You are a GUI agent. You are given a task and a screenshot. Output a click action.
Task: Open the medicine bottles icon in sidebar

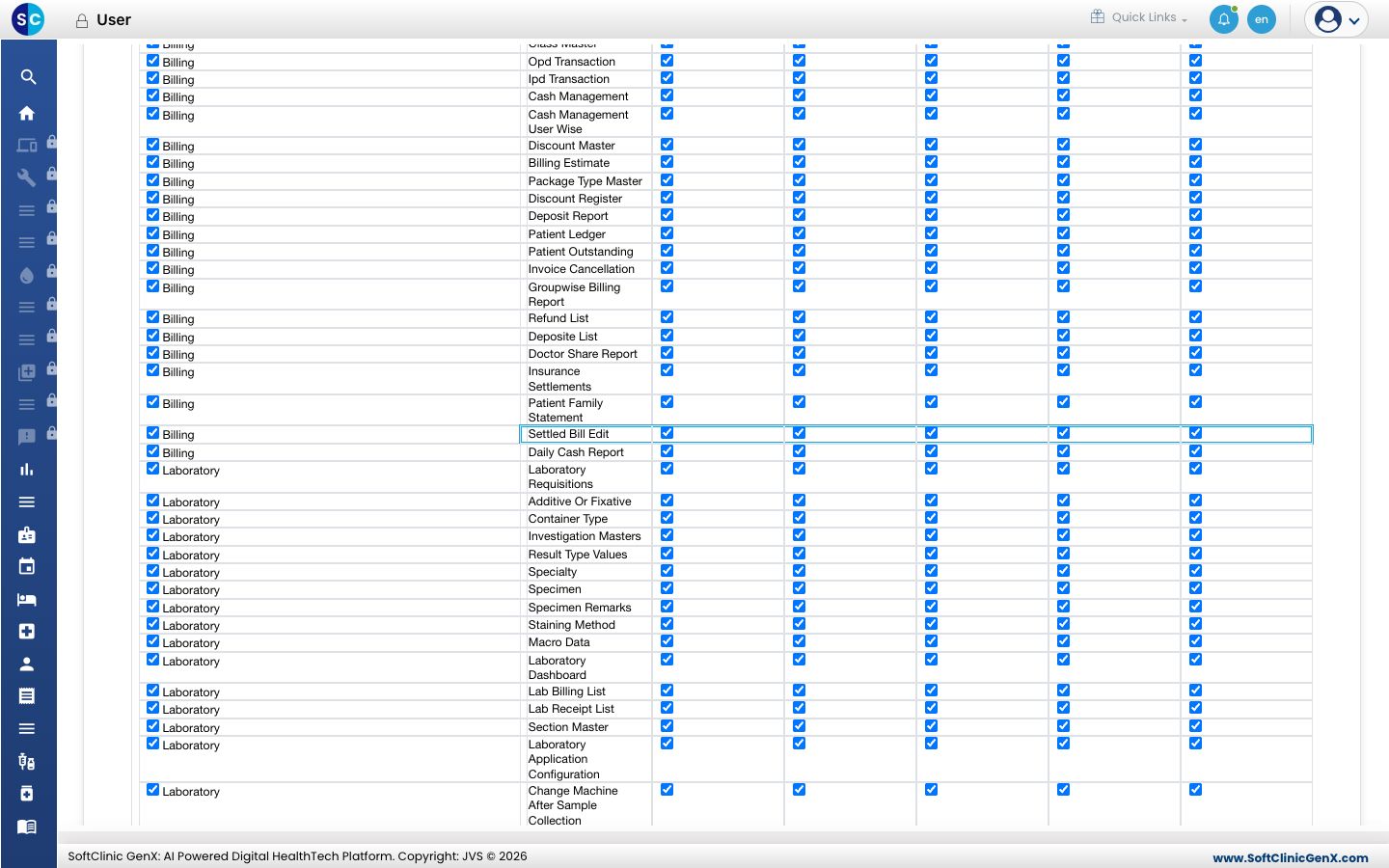point(27,761)
